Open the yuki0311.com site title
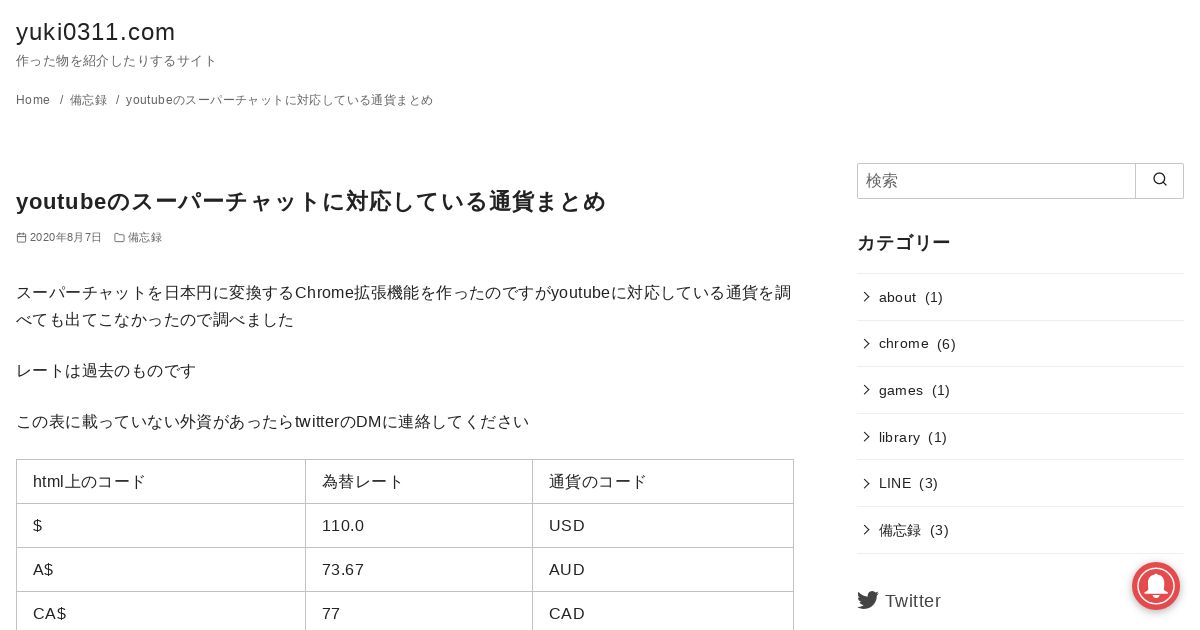This screenshot has width=1200, height=630. tap(96, 32)
